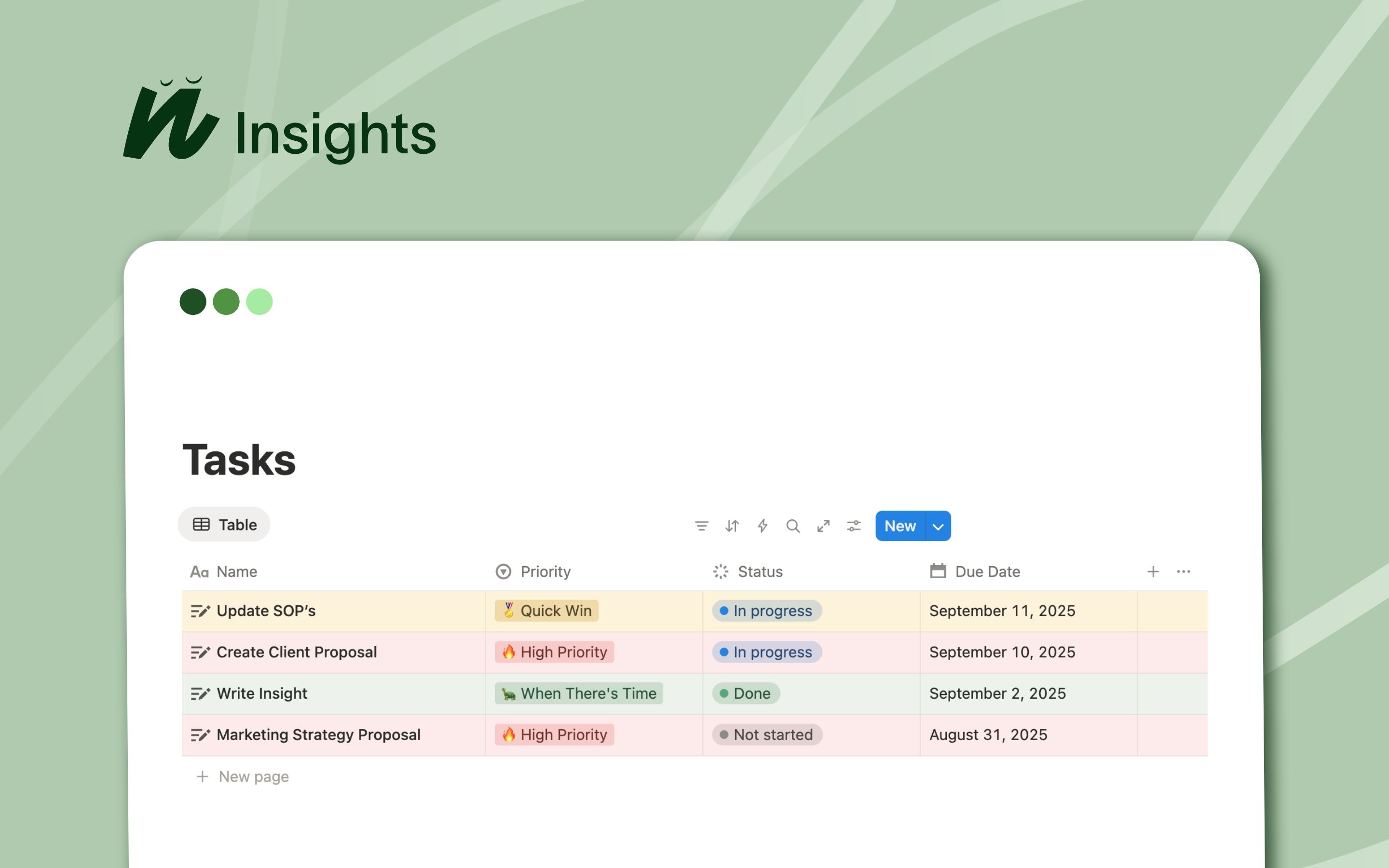Open the Status cell for Marketing Strategy Proposal

click(767, 735)
